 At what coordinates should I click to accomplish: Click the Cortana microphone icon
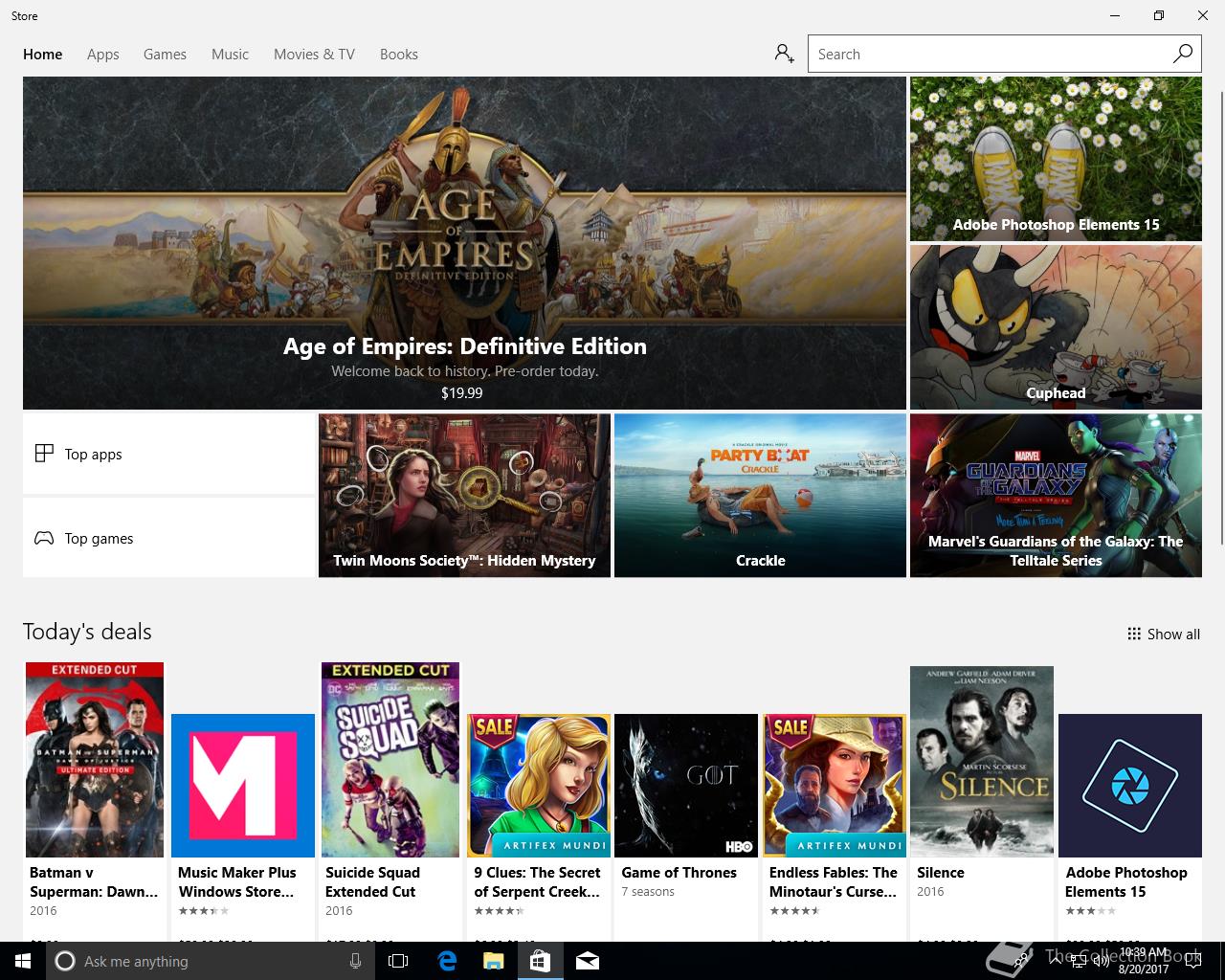(x=355, y=961)
